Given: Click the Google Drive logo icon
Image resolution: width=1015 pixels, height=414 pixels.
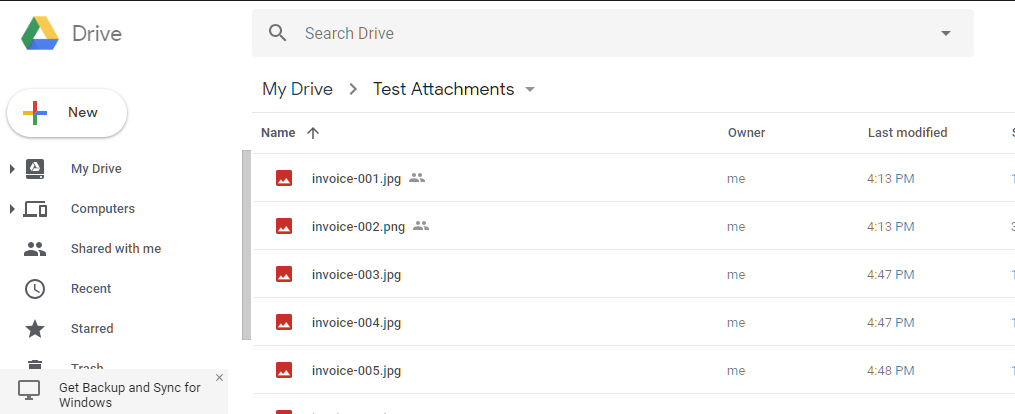Looking at the screenshot, I should pyautogui.click(x=41, y=33).
